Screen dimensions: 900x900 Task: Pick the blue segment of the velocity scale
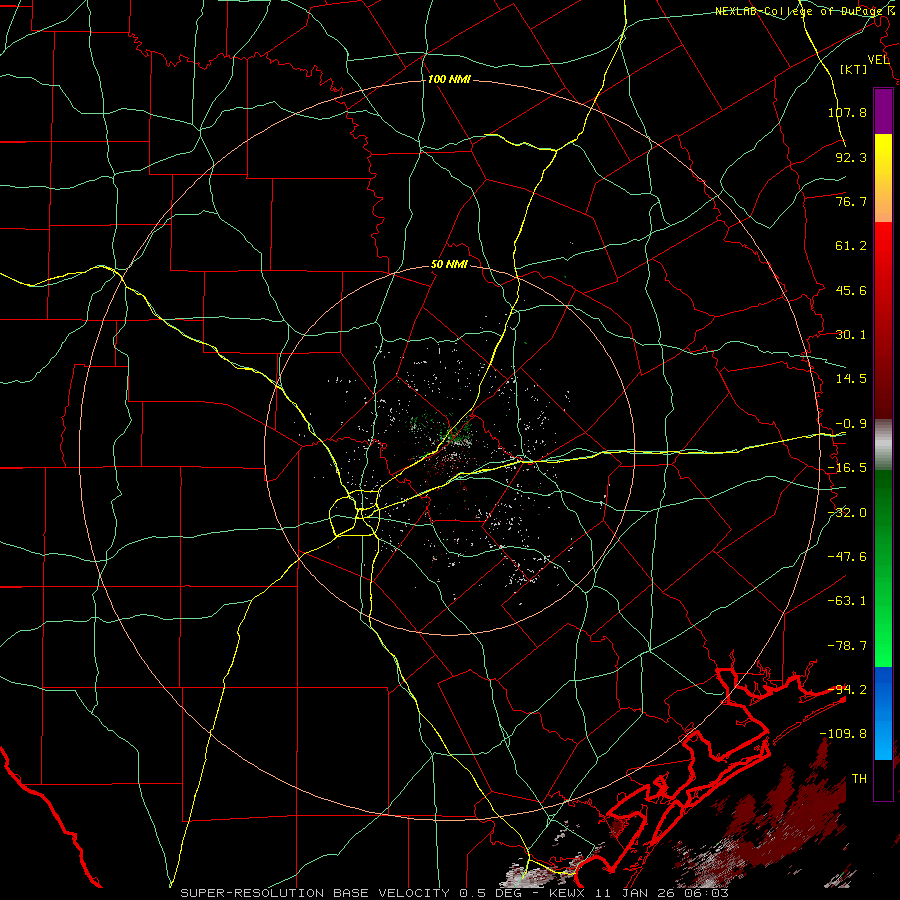pos(883,713)
